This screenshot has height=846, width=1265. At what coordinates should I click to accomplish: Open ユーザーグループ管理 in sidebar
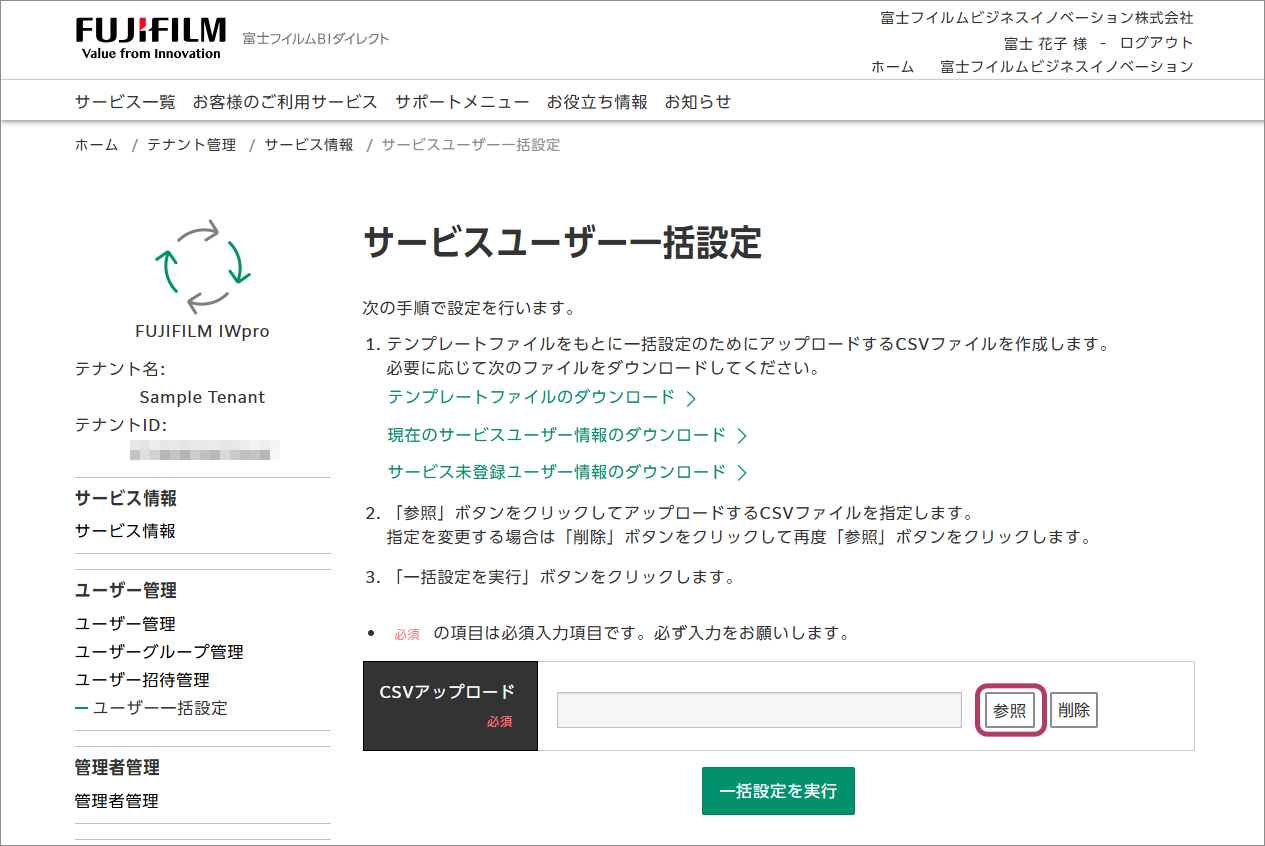pyautogui.click(x=159, y=652)
